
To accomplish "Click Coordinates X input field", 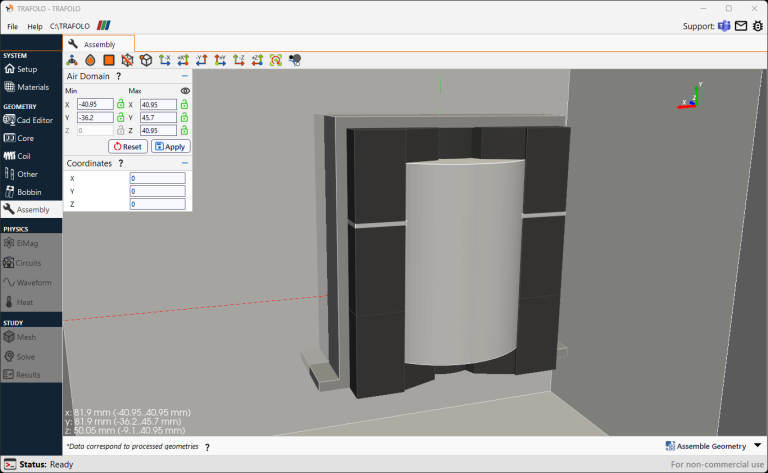I will click(158, 178).
